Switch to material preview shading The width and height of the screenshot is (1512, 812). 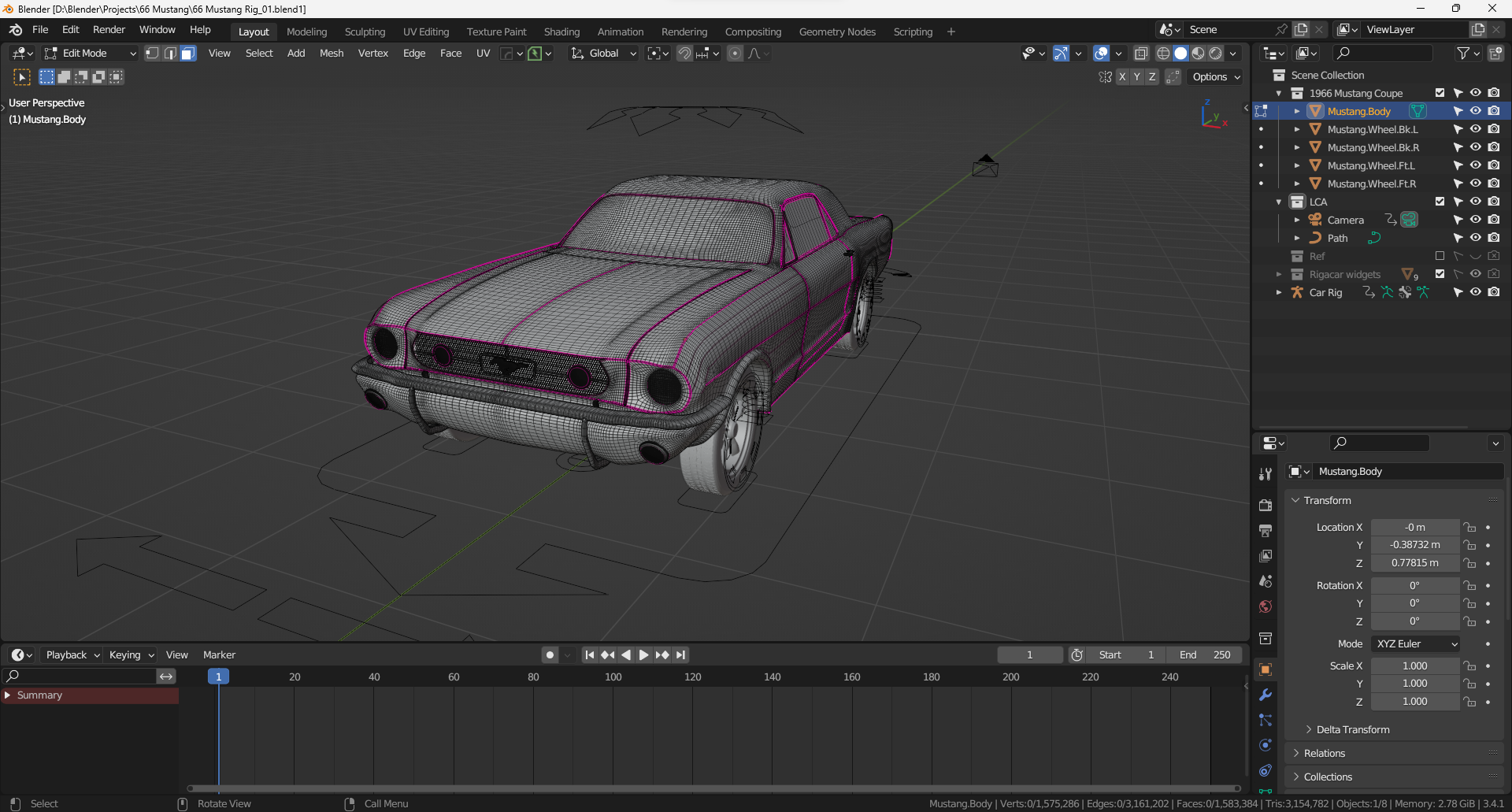coord(1198,54)
